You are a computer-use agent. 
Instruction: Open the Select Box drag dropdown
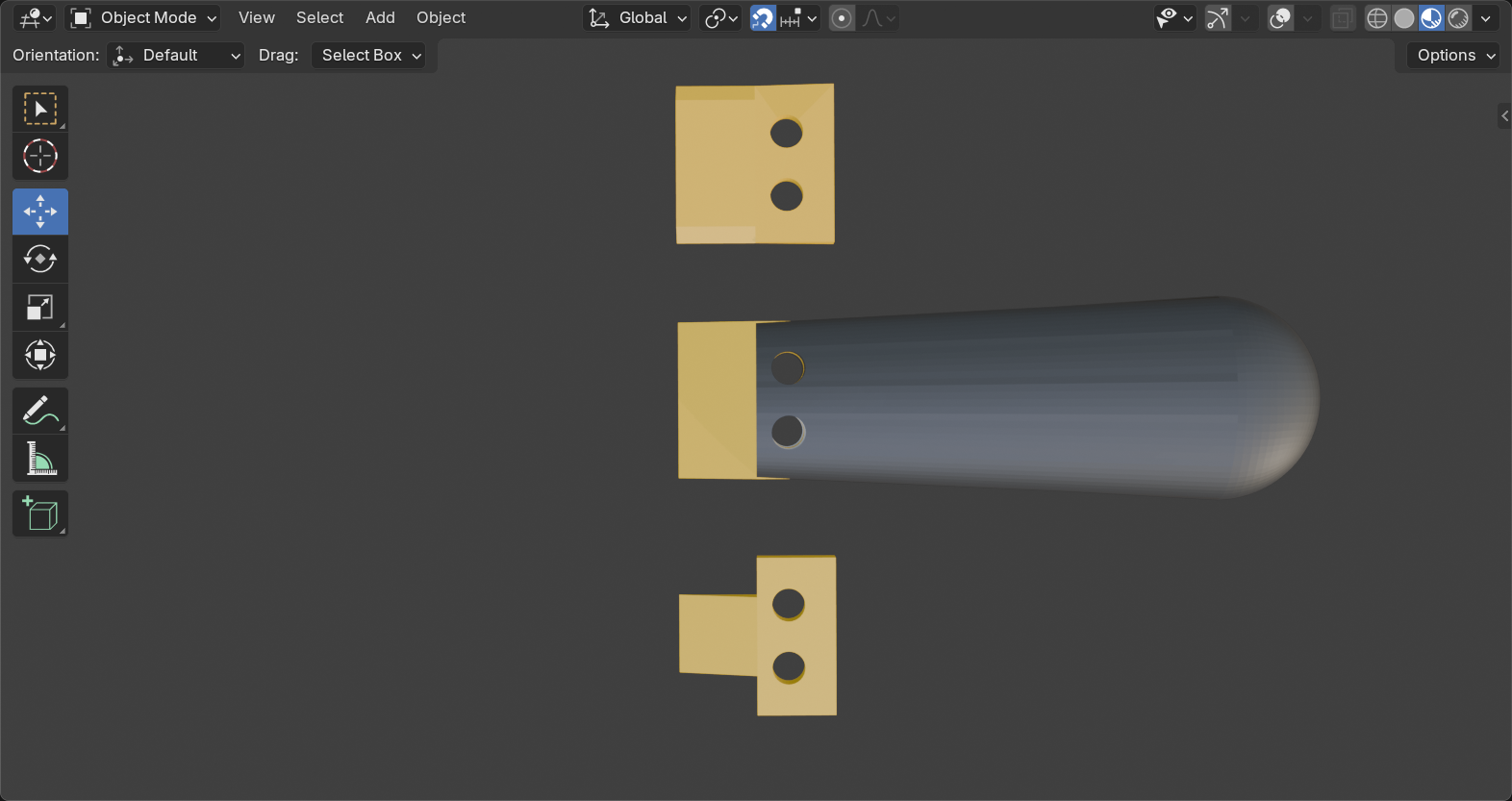[x=368, y=55]
